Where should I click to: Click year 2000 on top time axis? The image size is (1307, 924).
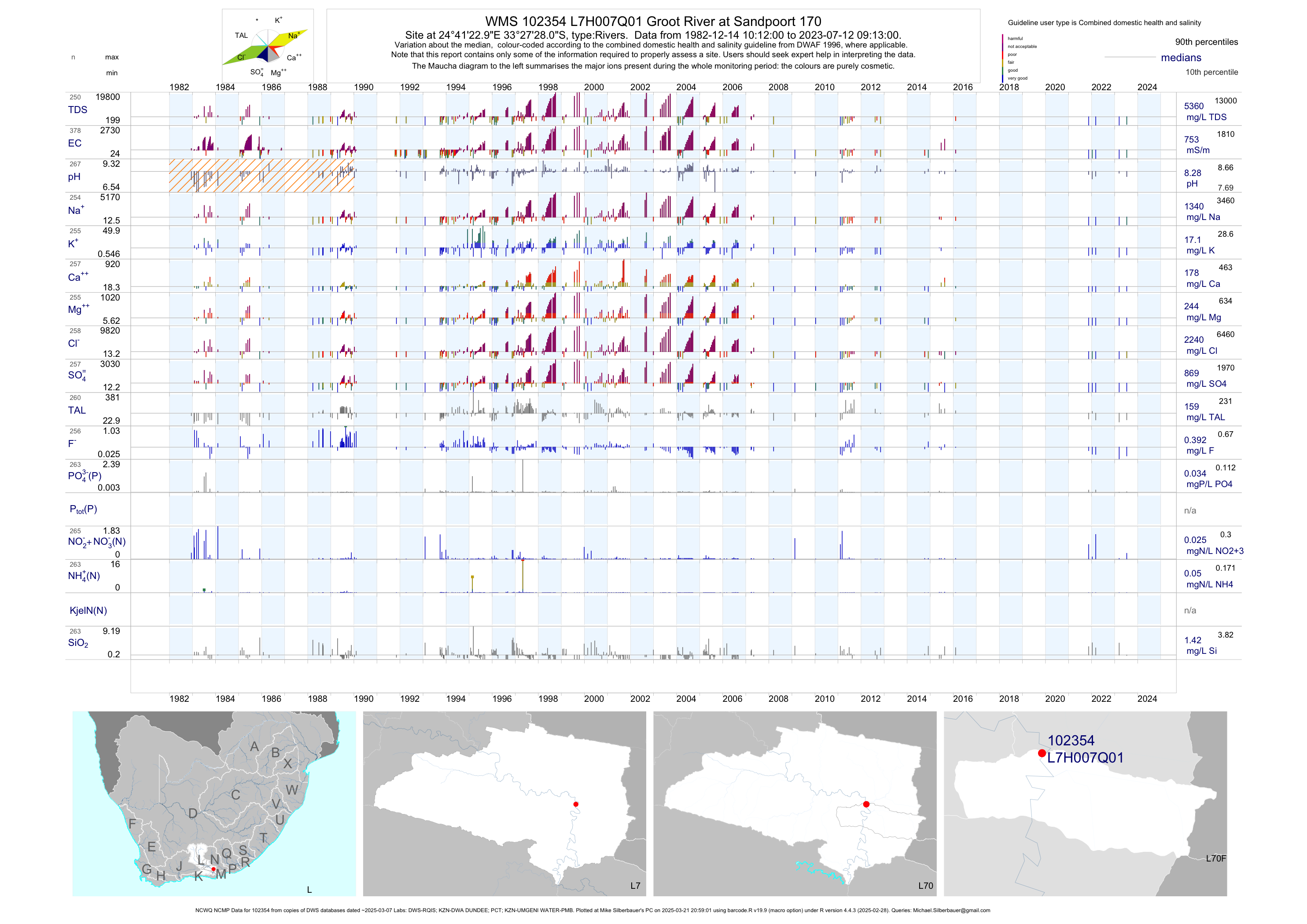coord(594,87)
